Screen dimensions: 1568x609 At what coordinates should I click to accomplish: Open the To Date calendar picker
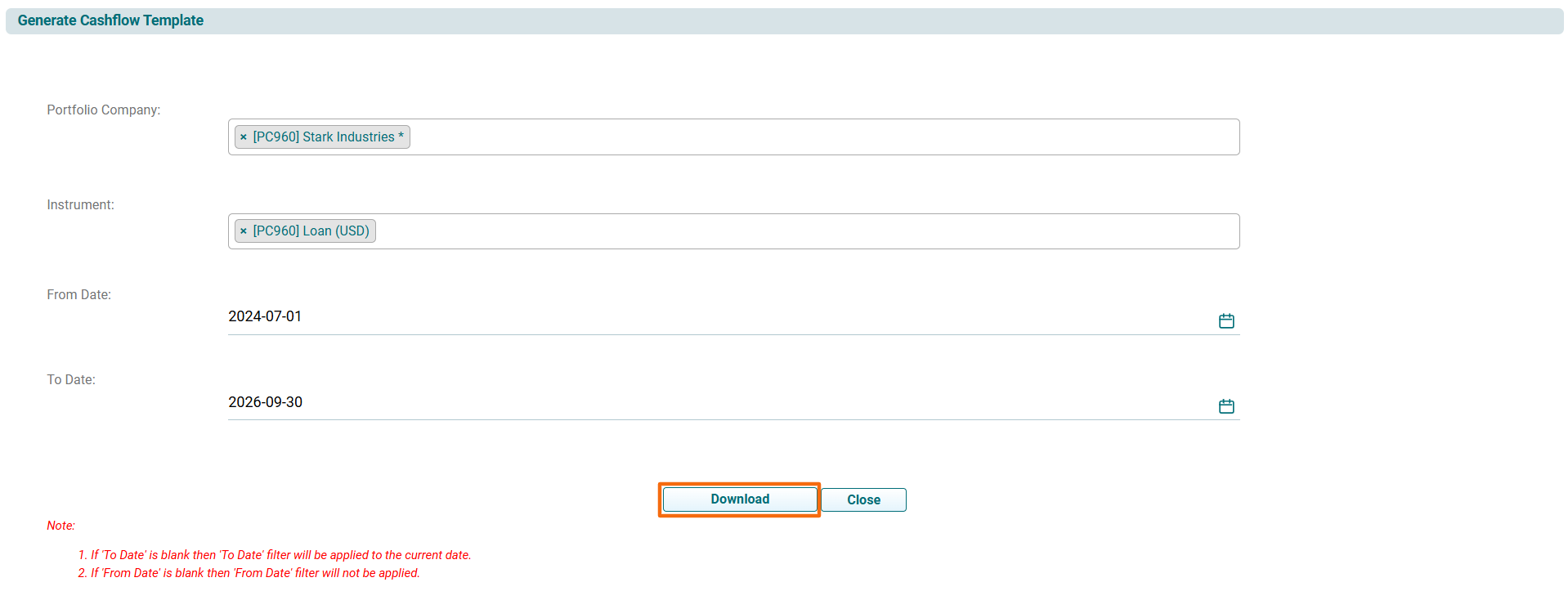(x=1225, y=406)
